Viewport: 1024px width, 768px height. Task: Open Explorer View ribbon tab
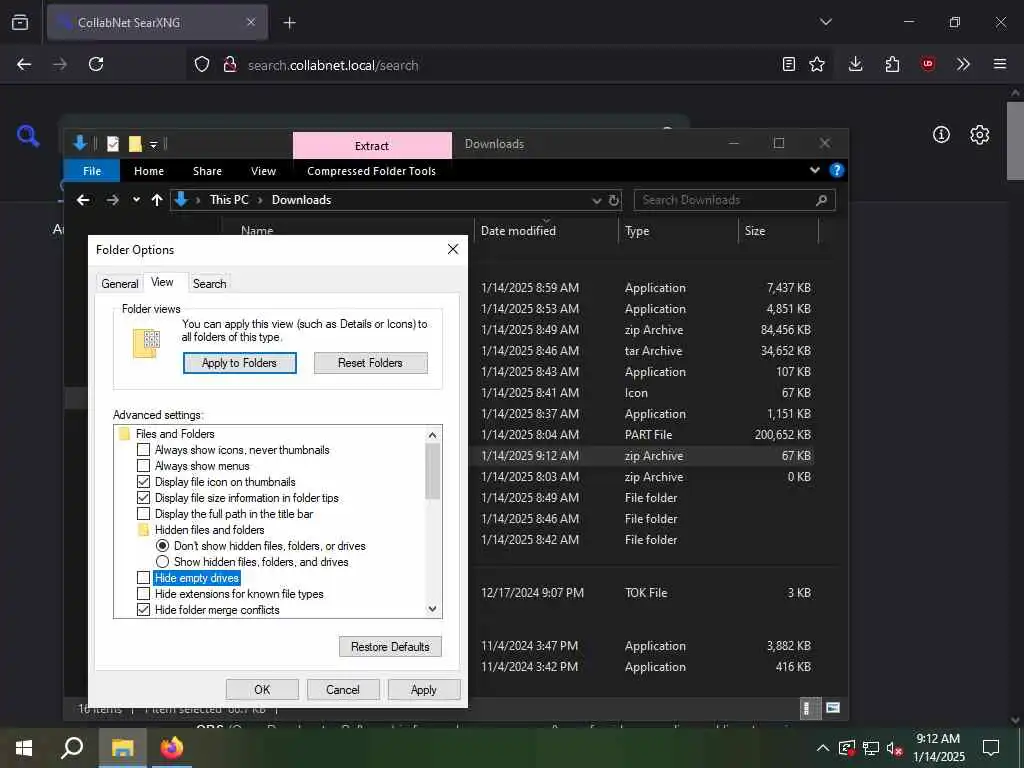coord(263,170)
